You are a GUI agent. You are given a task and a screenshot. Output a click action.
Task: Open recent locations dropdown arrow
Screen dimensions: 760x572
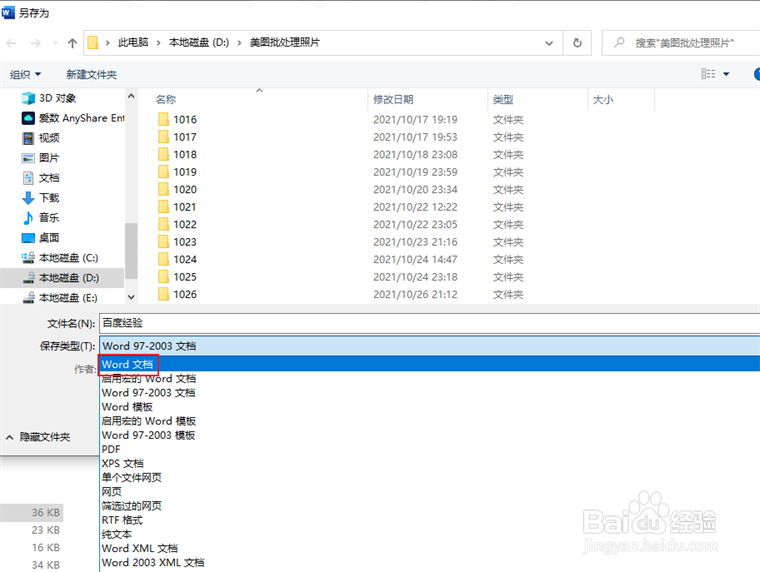pyautogui.click(x=55, y=43)
